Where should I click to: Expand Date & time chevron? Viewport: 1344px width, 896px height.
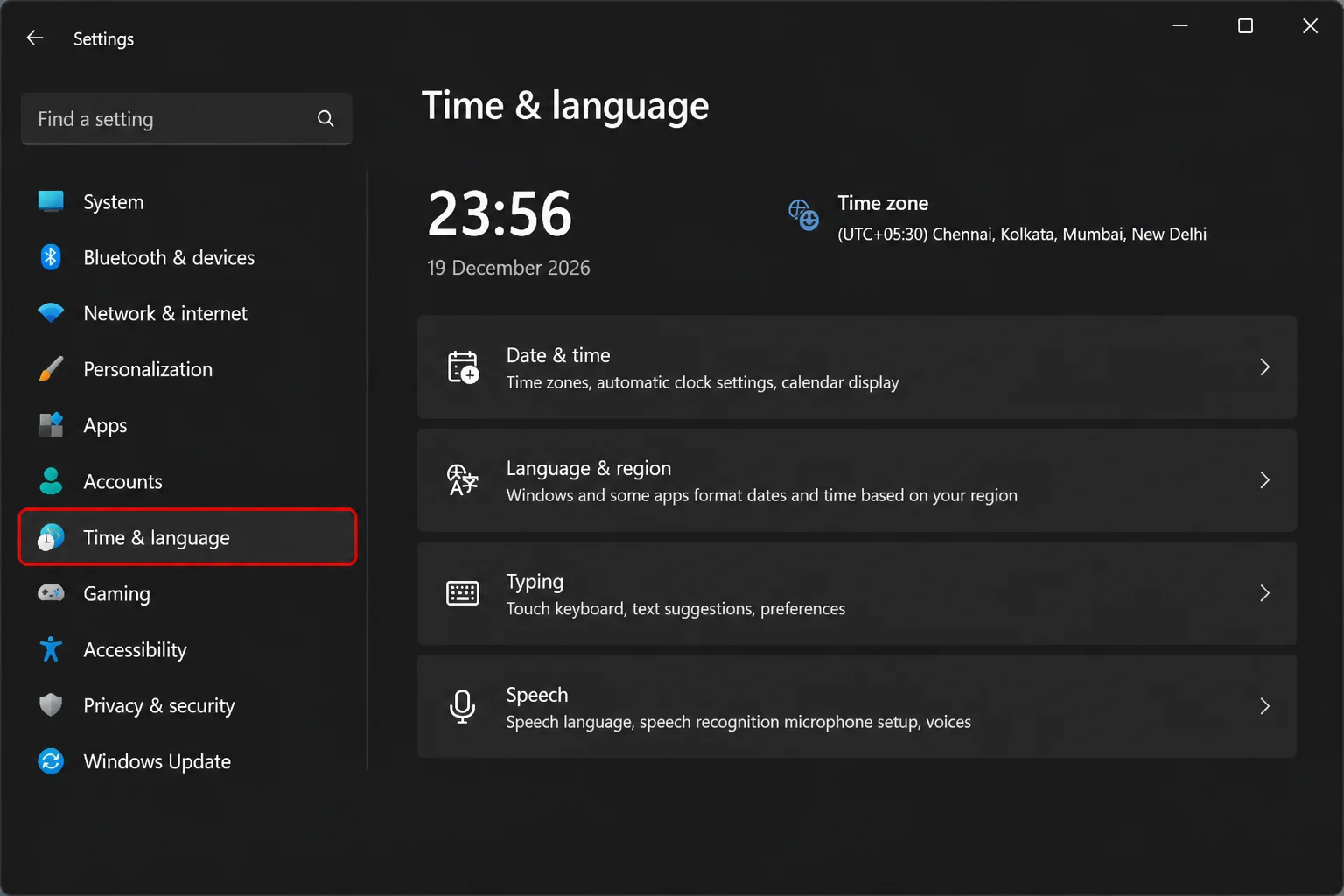[1264, 367]
